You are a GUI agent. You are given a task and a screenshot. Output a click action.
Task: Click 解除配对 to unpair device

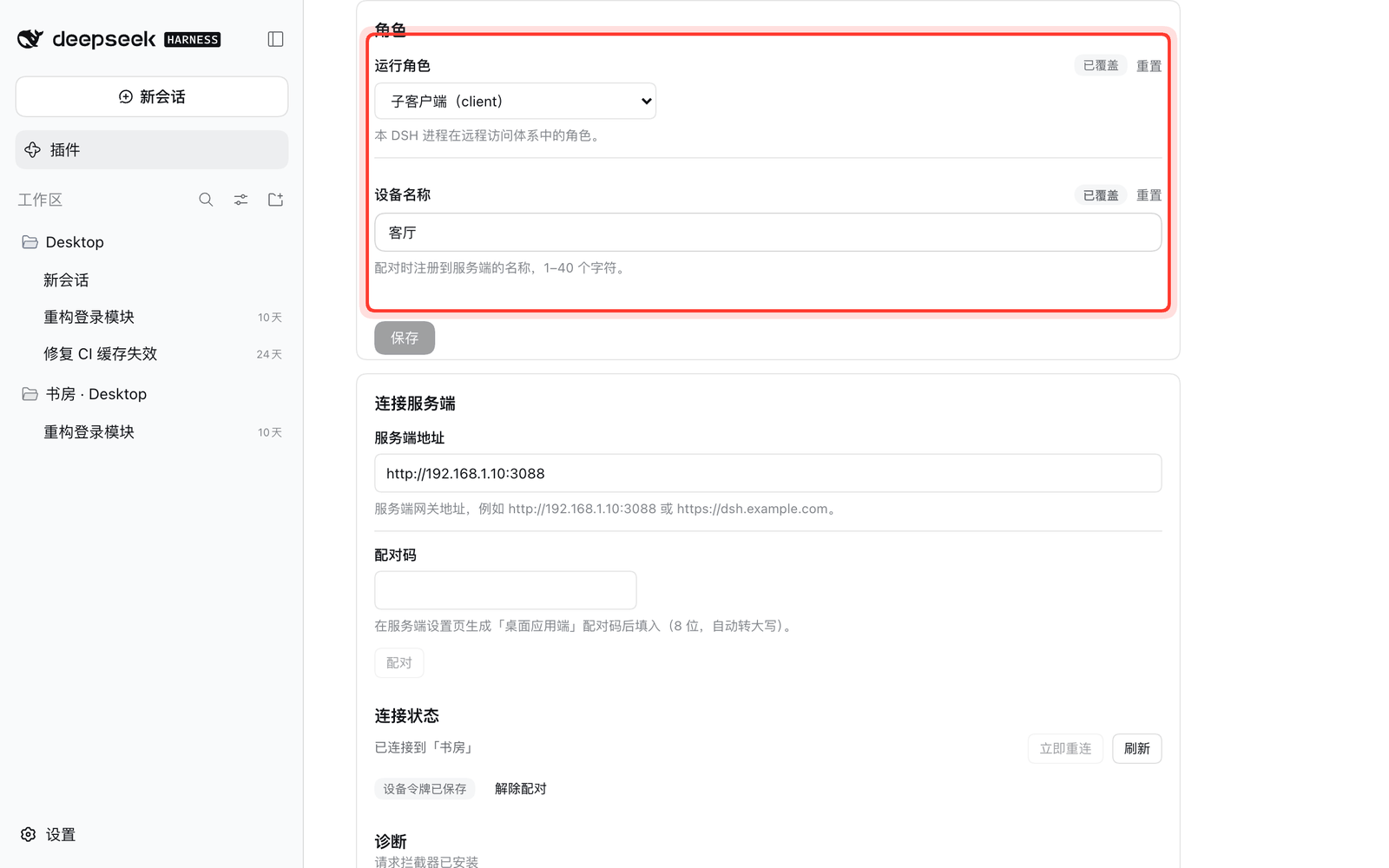click(520, 789)
